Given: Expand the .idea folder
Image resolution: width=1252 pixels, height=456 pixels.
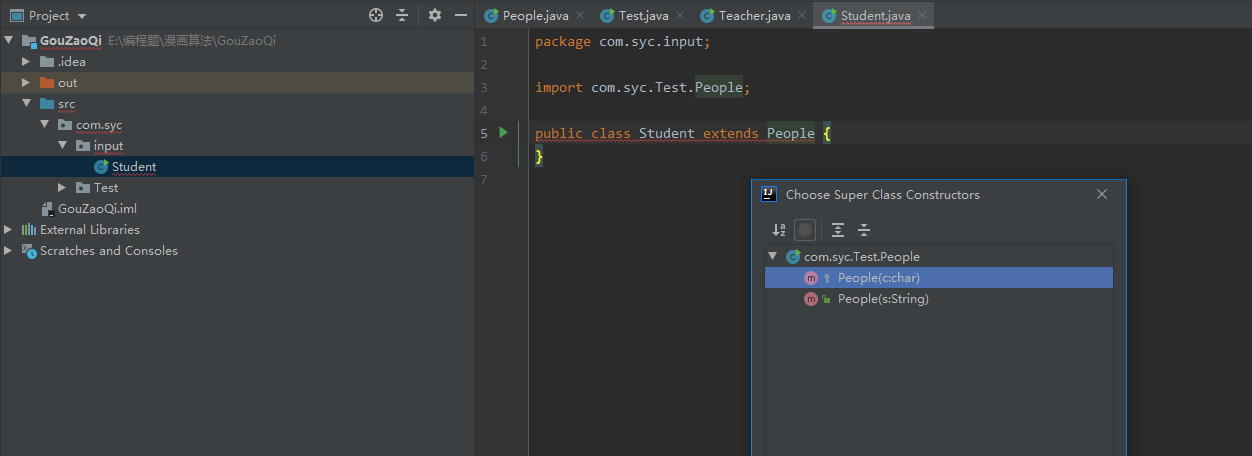Looking at the screenshot, I should (x=26, y=62).
